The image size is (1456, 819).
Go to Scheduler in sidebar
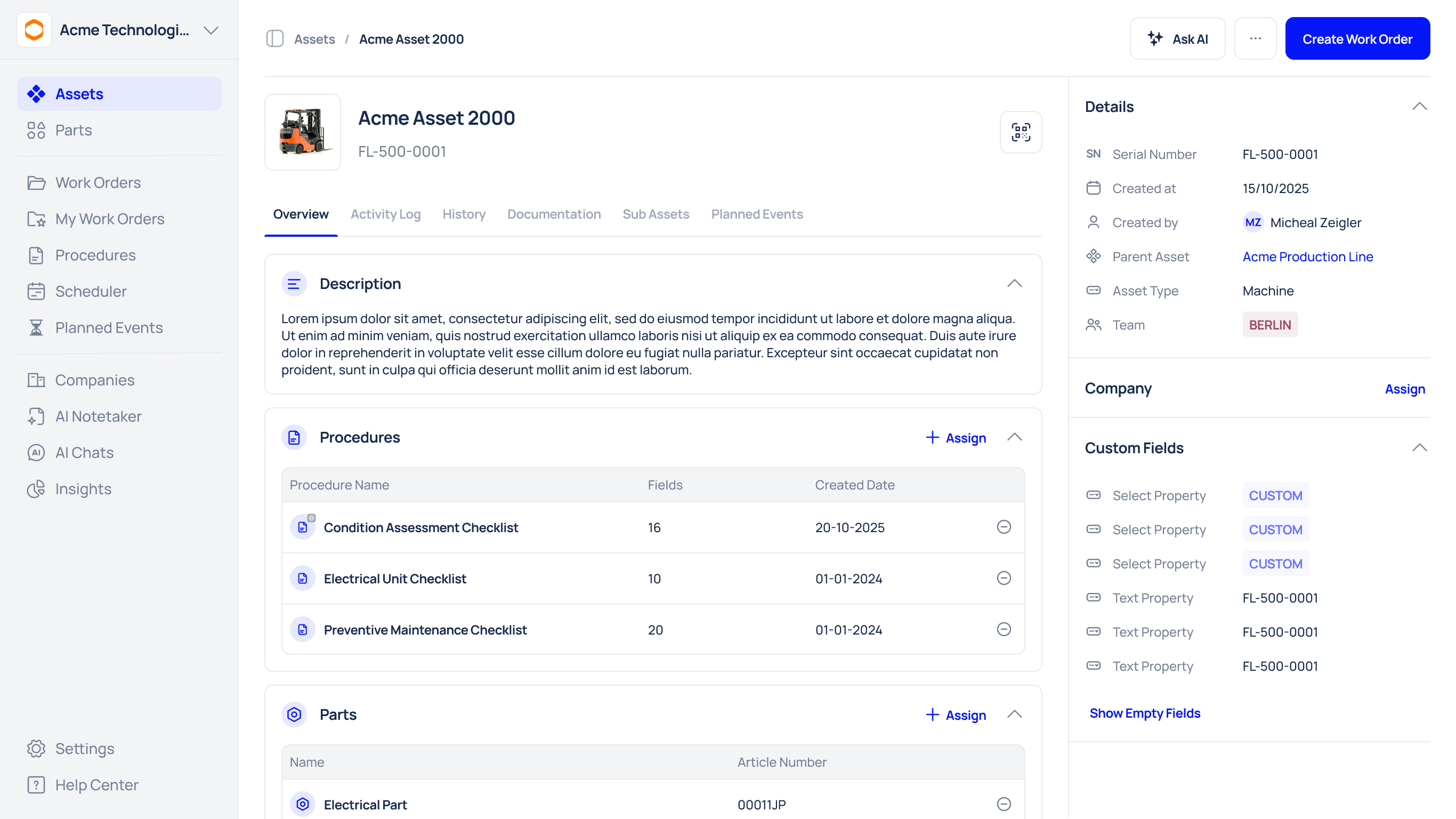point(91,291)
